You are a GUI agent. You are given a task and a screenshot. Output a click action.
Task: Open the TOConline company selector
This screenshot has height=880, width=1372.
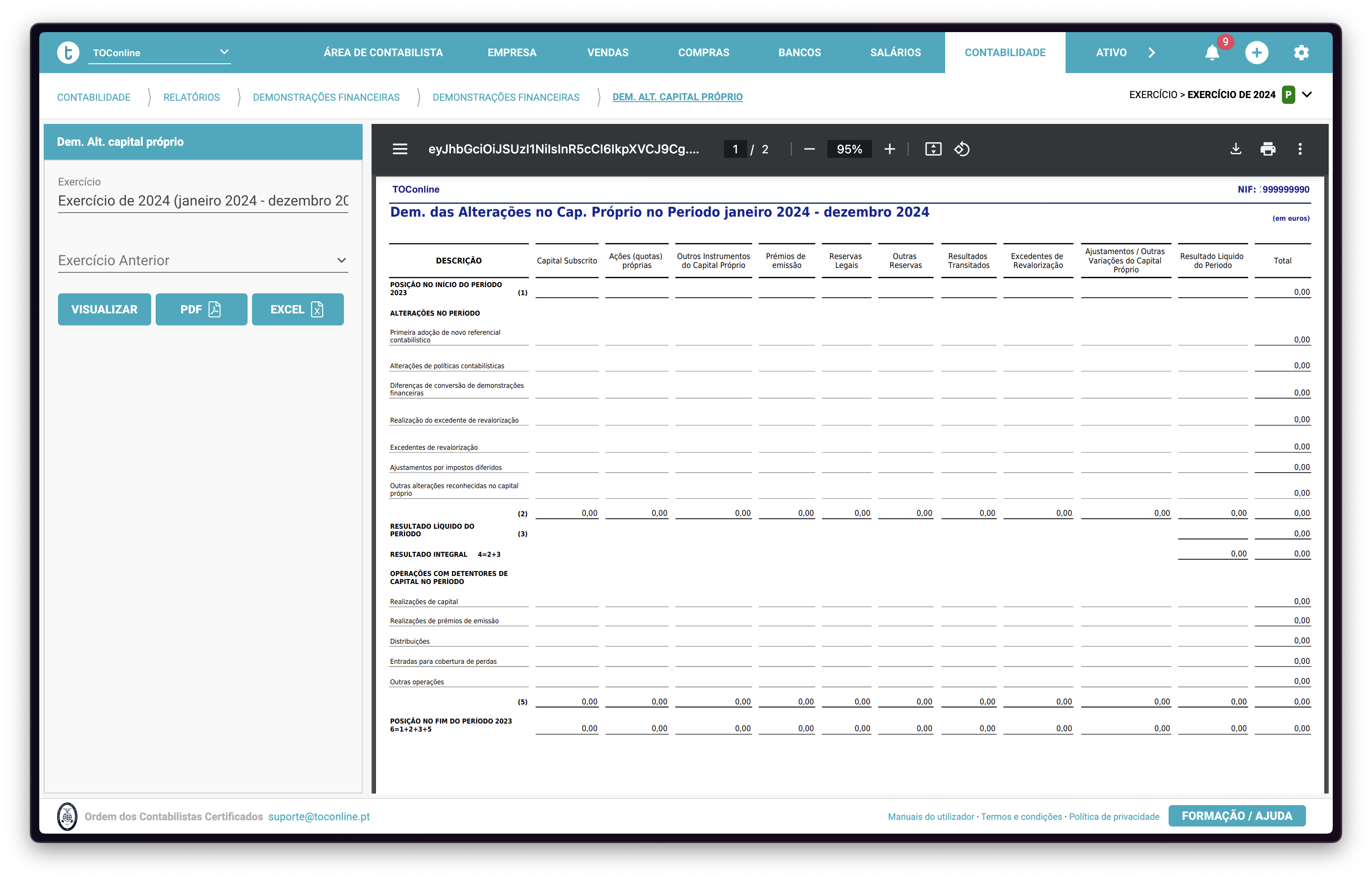(x=159, y=53)
